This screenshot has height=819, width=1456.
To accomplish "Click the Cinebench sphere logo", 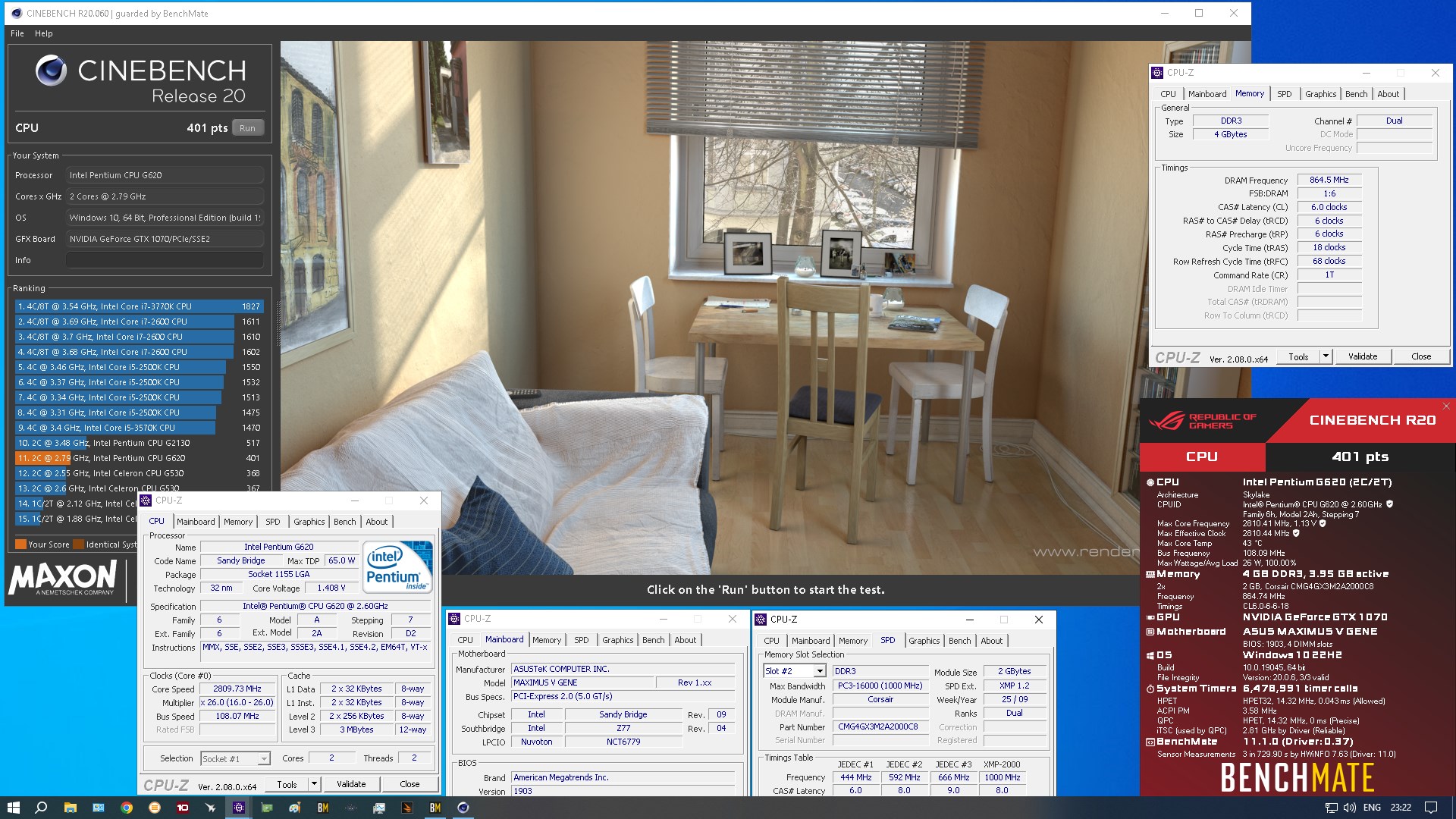I will point(51,71).
